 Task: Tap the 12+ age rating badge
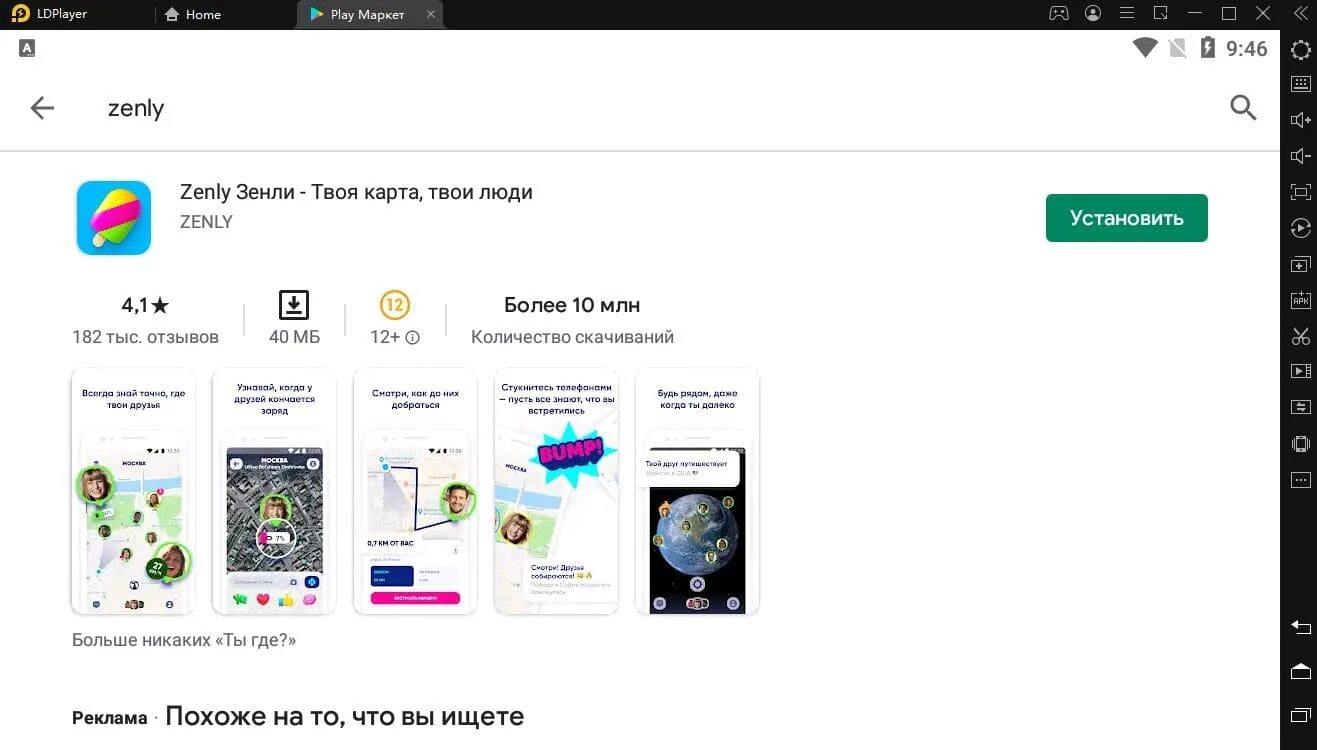tap(395, 305)
